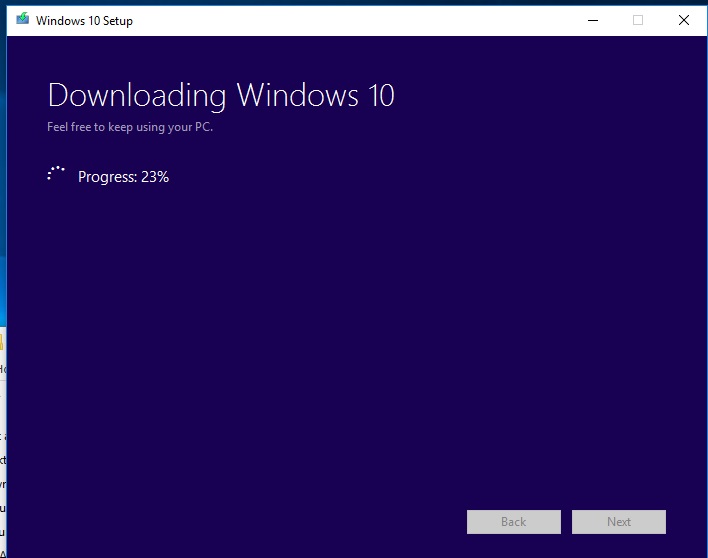Close the Windows 10 Setup window
The height and width of the screenshot is (558, 708).
coord(684,20)
